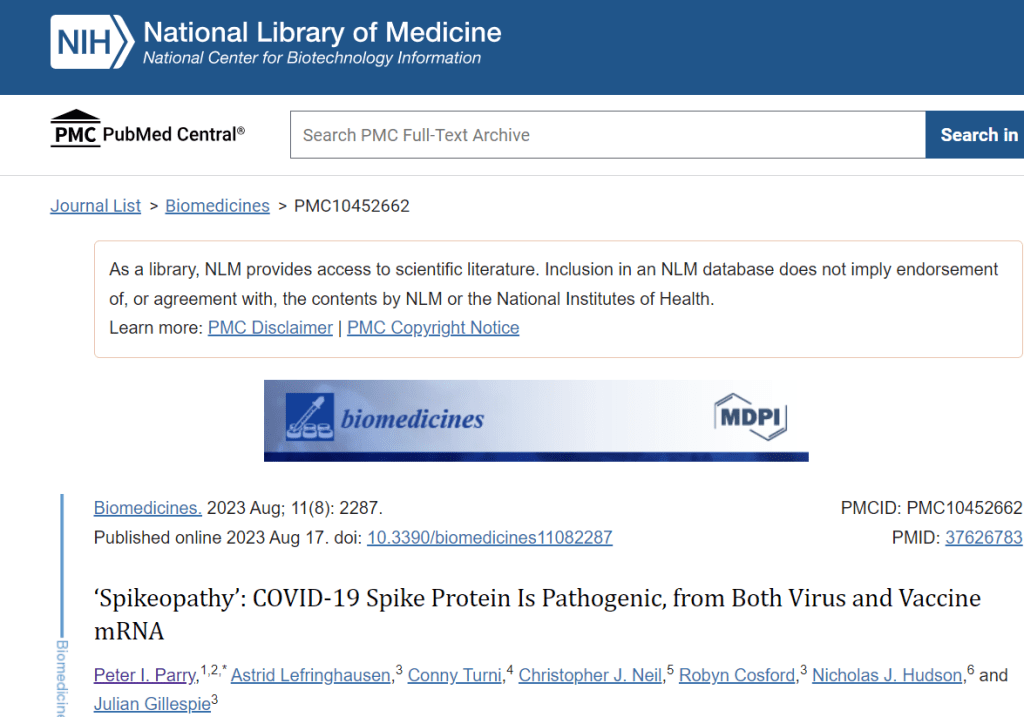Viewport: 1024px width, 717px height.
Task: Click the biomedicines journal flask icon
Action: tap(311, 417)
